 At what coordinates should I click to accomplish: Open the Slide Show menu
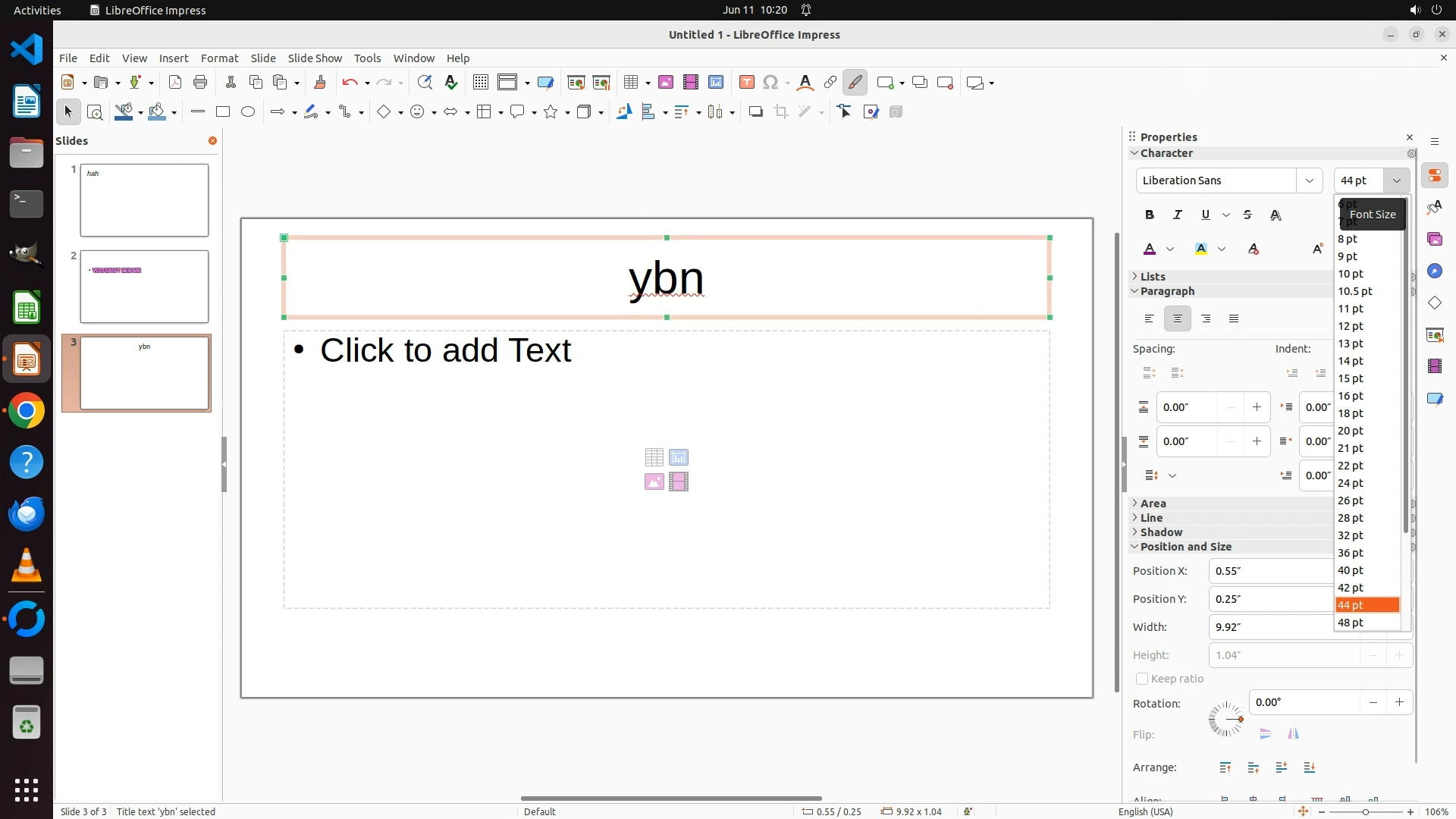point(315,58)
